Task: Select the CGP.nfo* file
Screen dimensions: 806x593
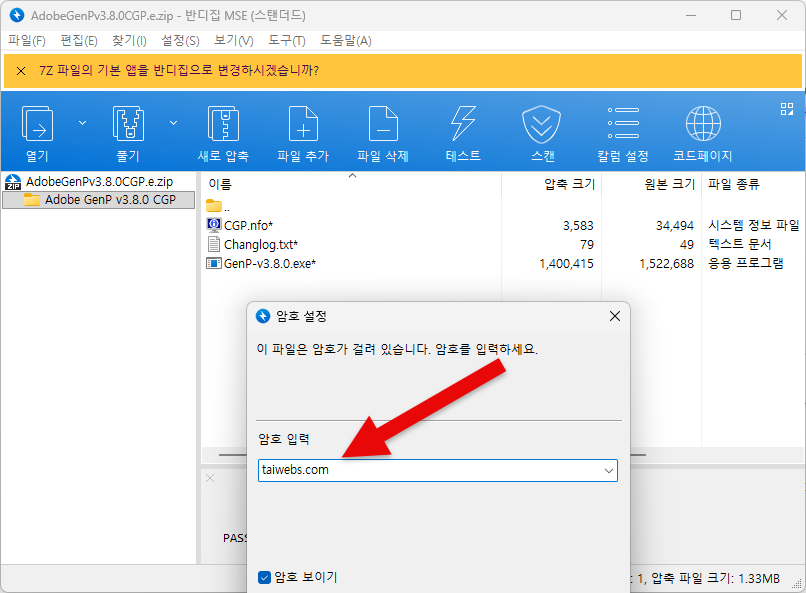Action: 248,226
